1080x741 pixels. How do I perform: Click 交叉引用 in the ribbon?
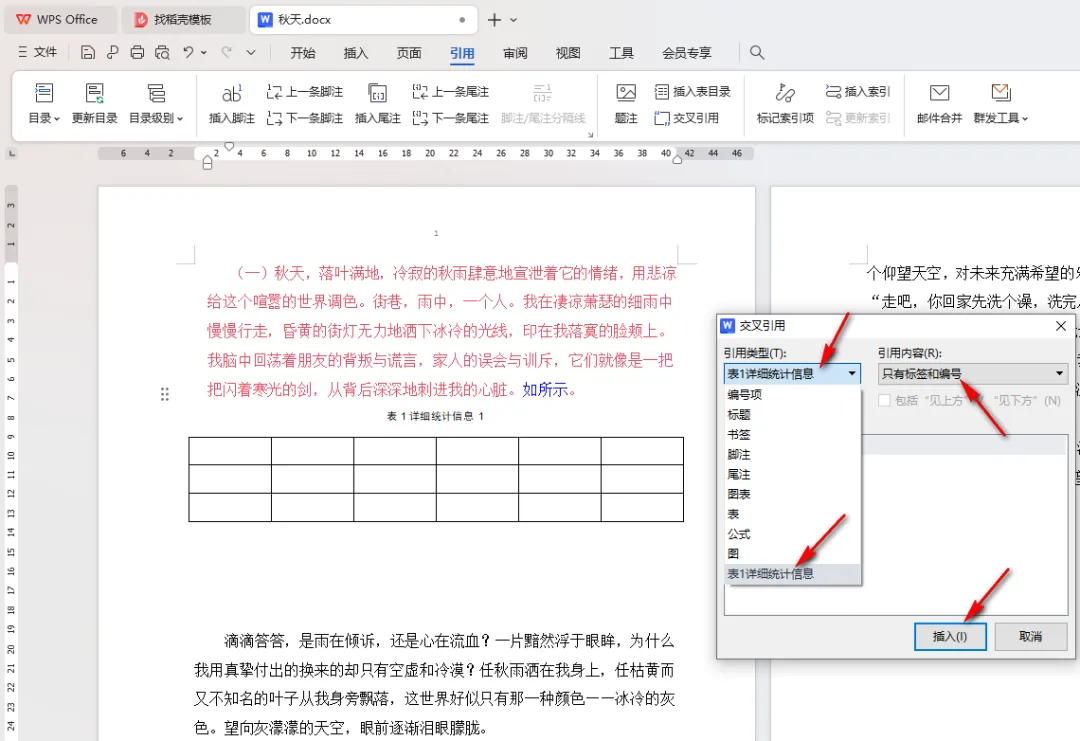(686, 118)
